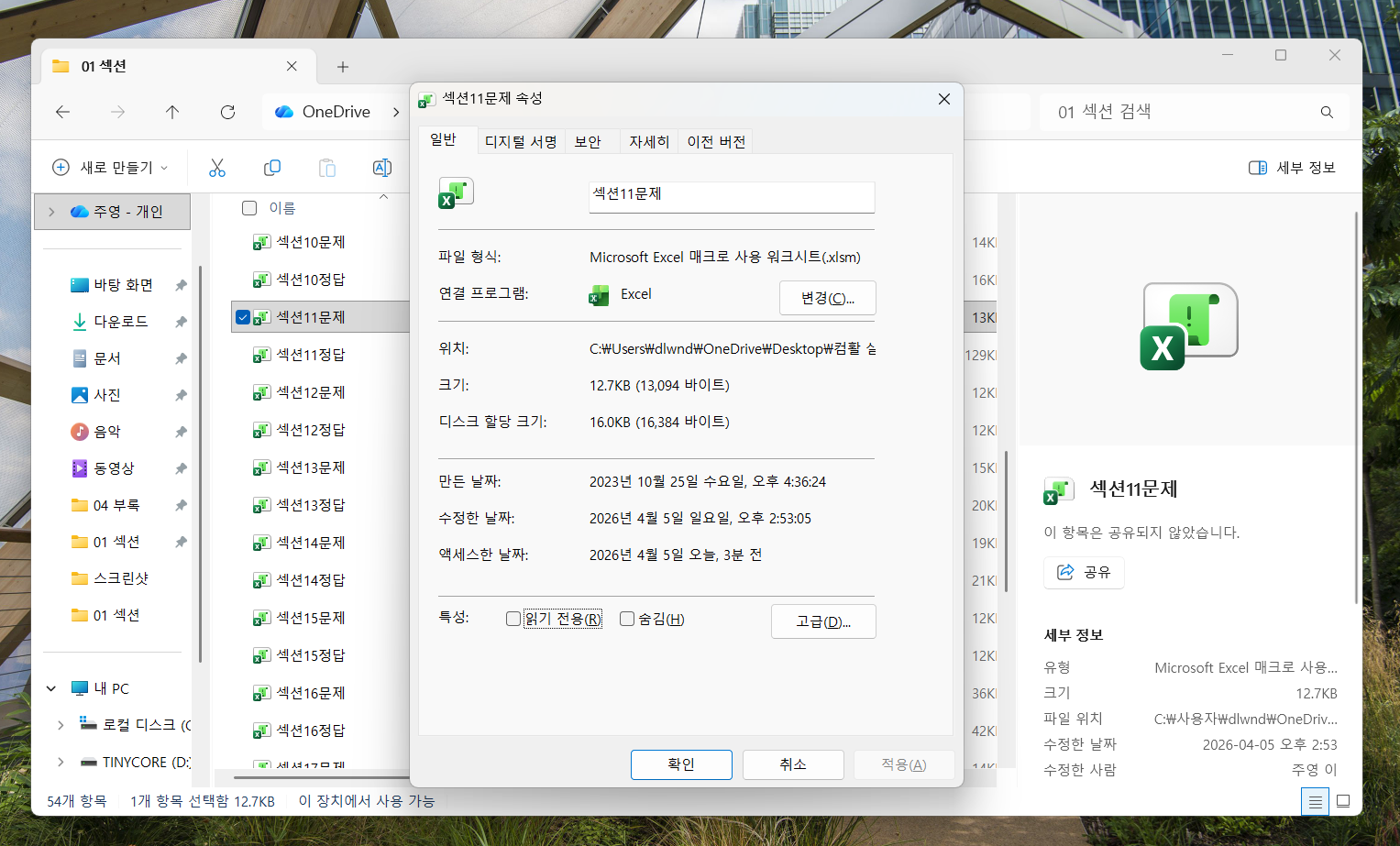Viewport: 1400px width, 846px height.
Task: Expand the TINYCORE (D:) drive
Action: [x=61, y=762]
